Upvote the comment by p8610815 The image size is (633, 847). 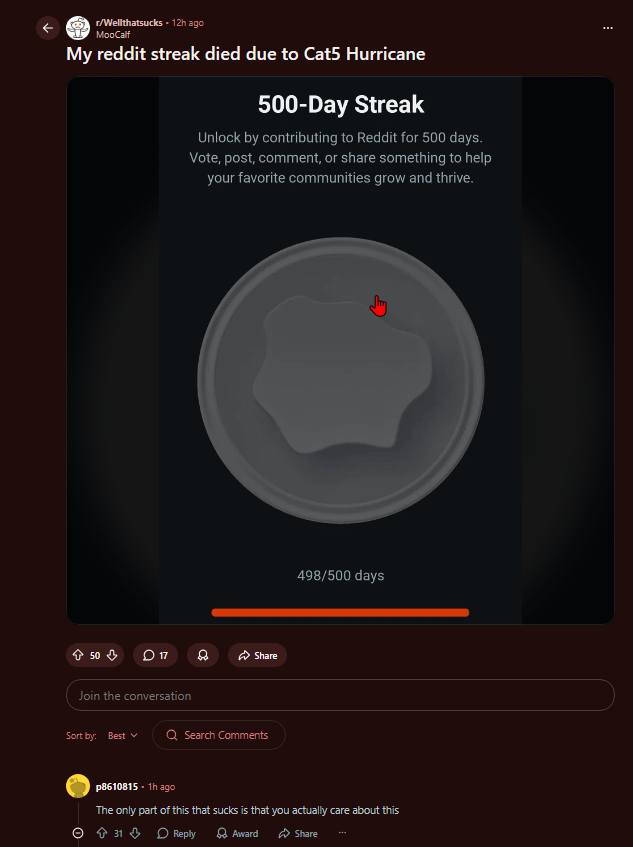(x=102, y=833)
